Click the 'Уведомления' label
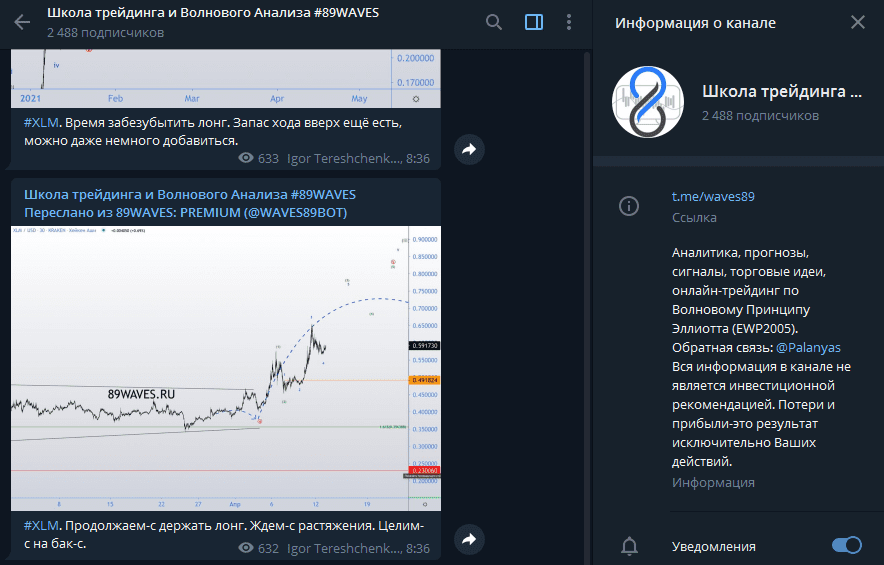The width and height of the screenshot is (884, 565). (714, 546)
